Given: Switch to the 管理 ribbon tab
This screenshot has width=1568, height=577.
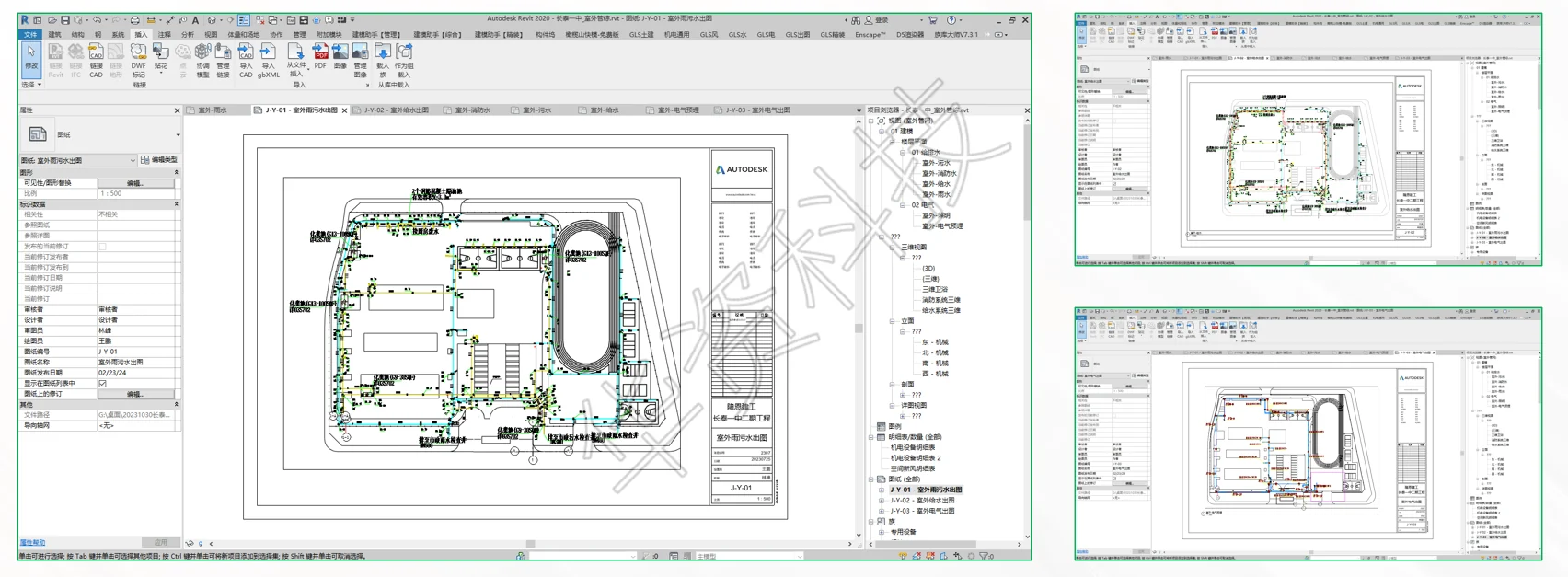Looking at the screenshot, I should pos(299,35).
